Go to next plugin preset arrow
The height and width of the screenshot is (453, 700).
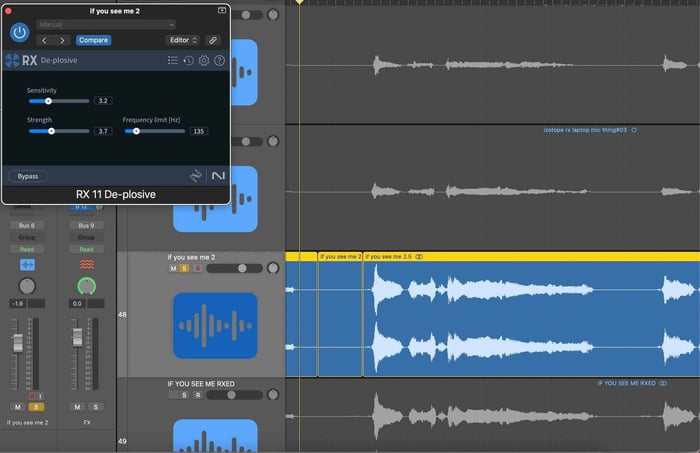[x=62, y=40]
